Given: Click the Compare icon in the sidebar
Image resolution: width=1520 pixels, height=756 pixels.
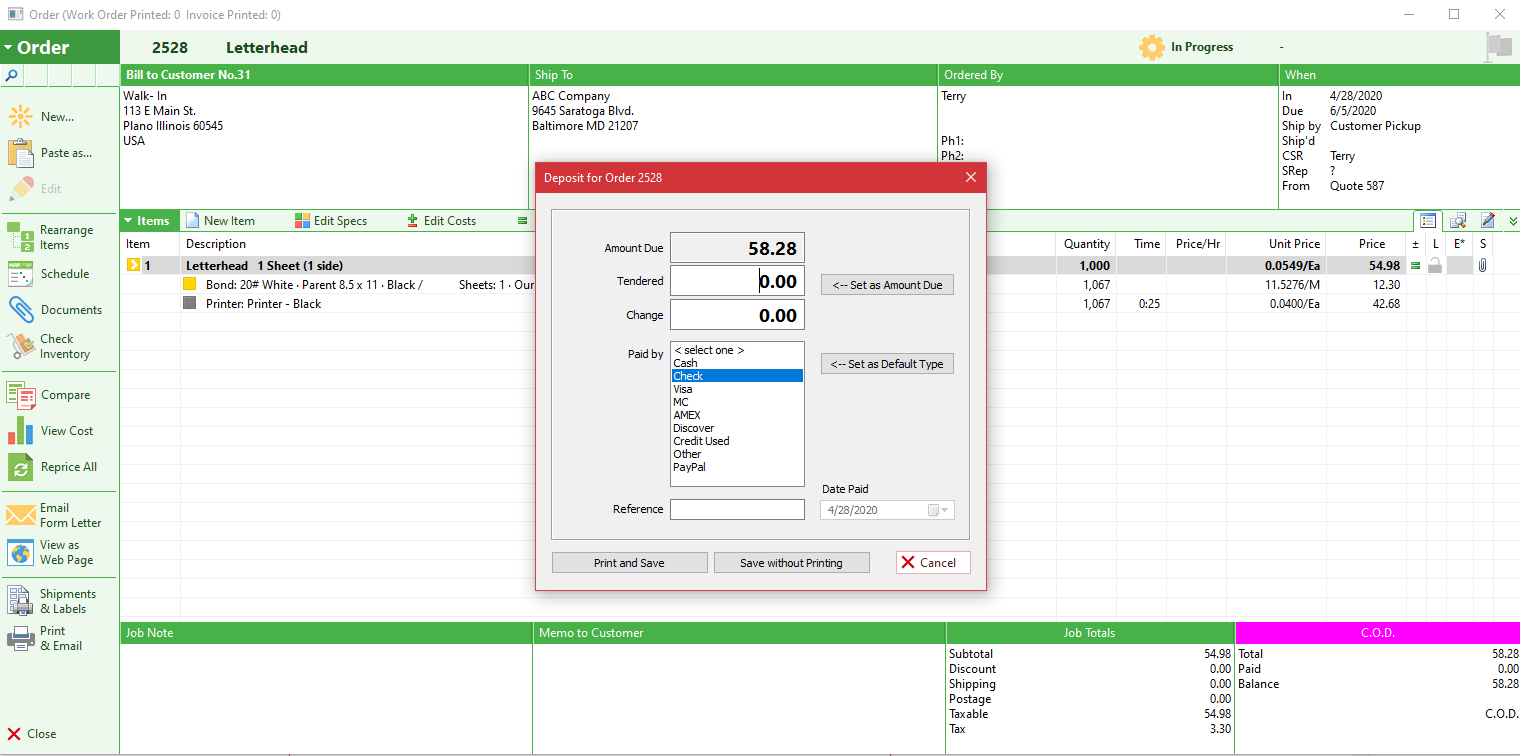Looking at the screenshot, I should click(20, 395).
